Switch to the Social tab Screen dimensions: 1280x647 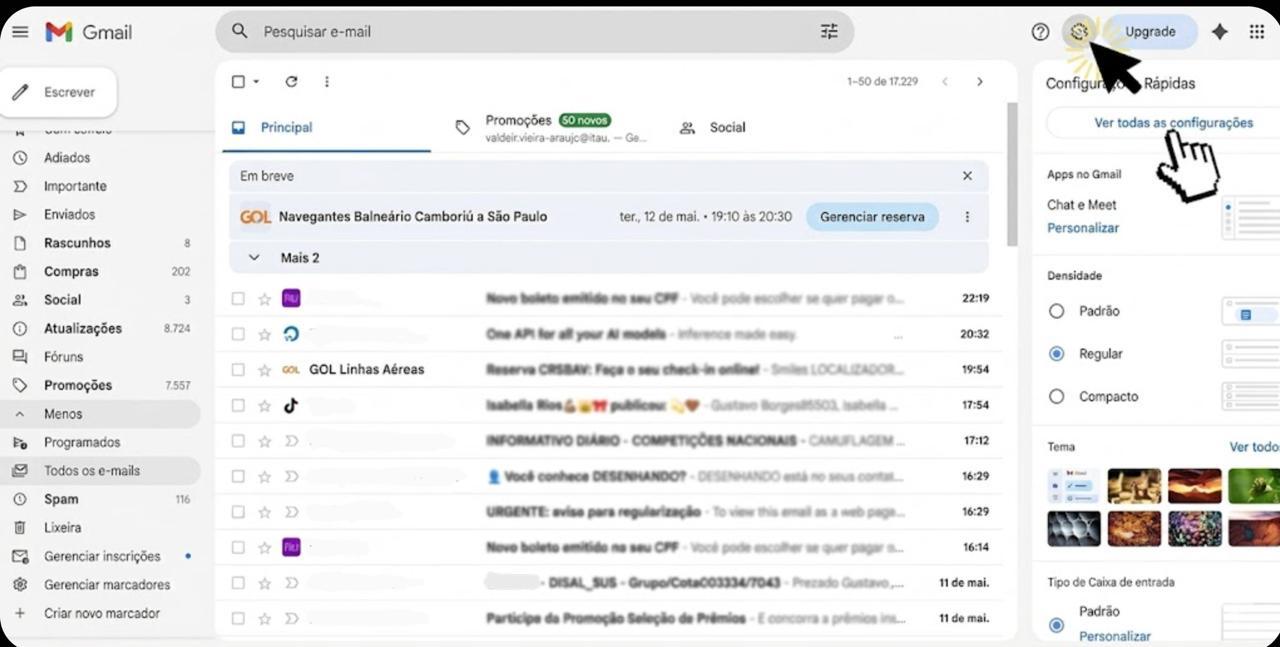tap(712, 128)
